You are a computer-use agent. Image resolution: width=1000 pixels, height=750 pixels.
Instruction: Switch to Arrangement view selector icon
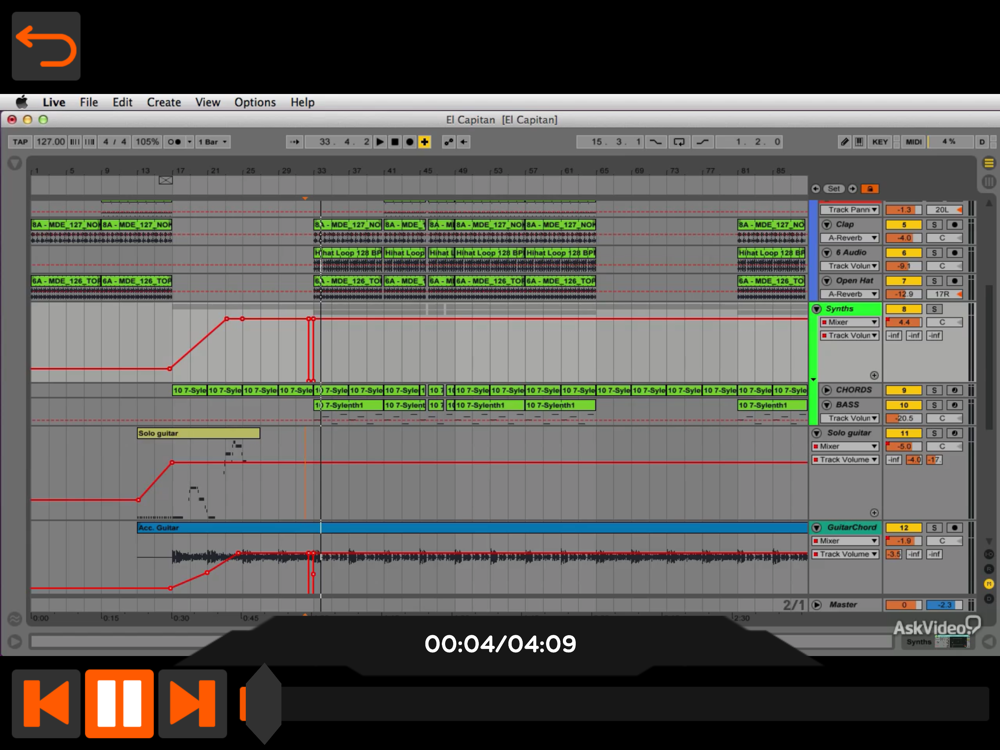tap(989, 163)
